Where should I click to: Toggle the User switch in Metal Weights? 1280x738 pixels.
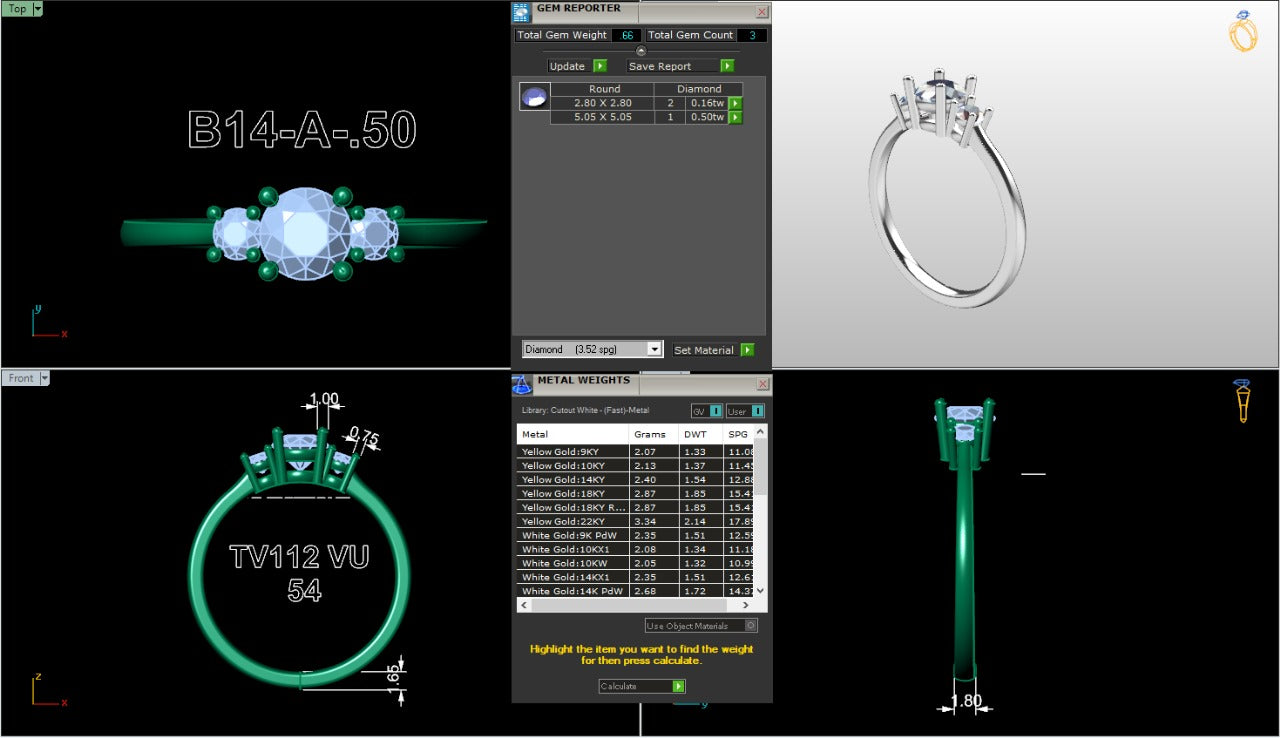pyautogui.click(x=745, y=411)
